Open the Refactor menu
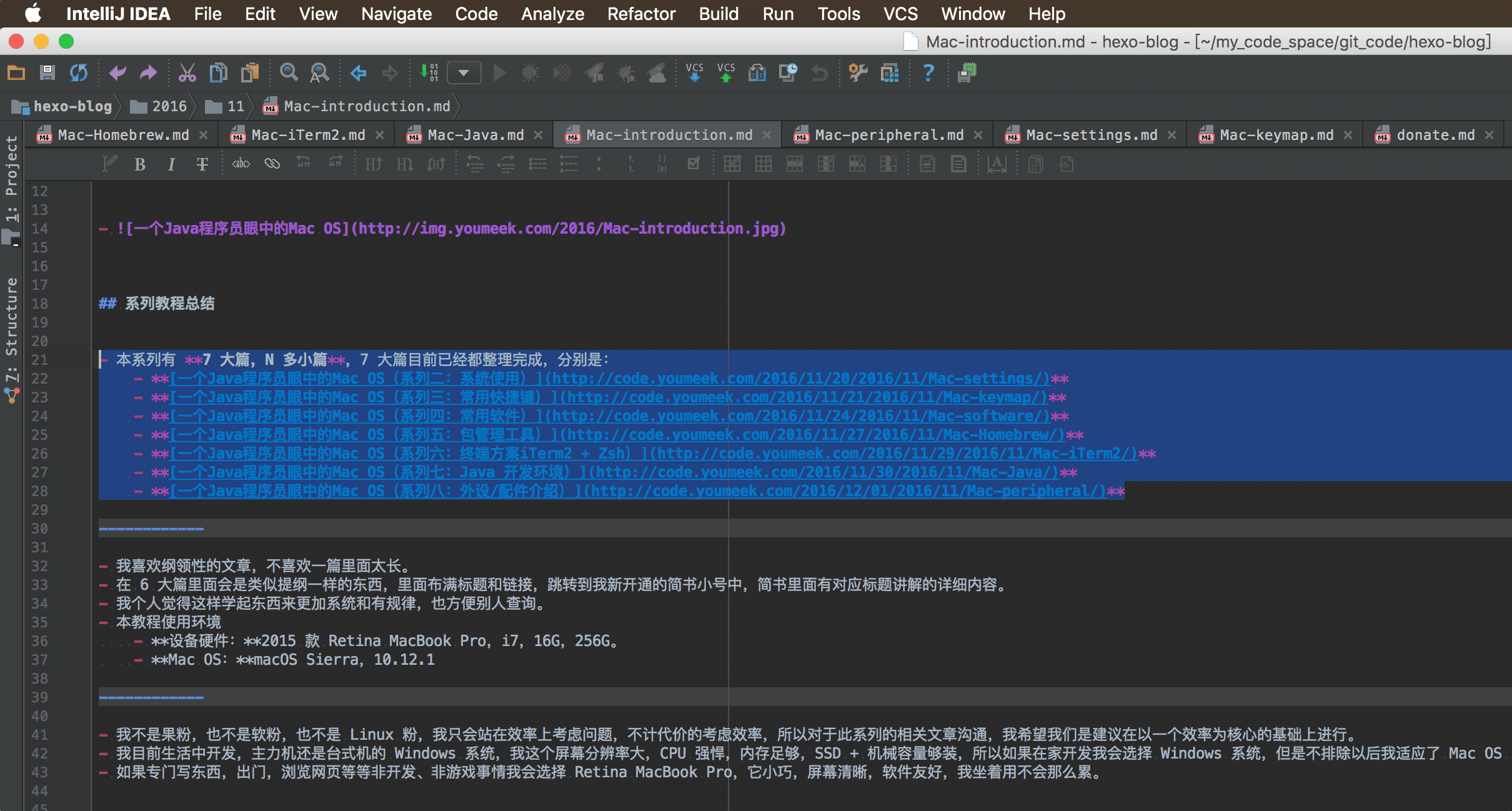1512x811 pixels. pyautogui.click(x=641, y=14)
